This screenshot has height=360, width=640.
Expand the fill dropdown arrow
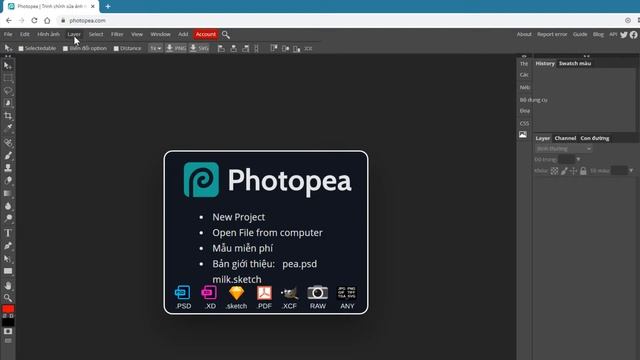coord(631,171)
